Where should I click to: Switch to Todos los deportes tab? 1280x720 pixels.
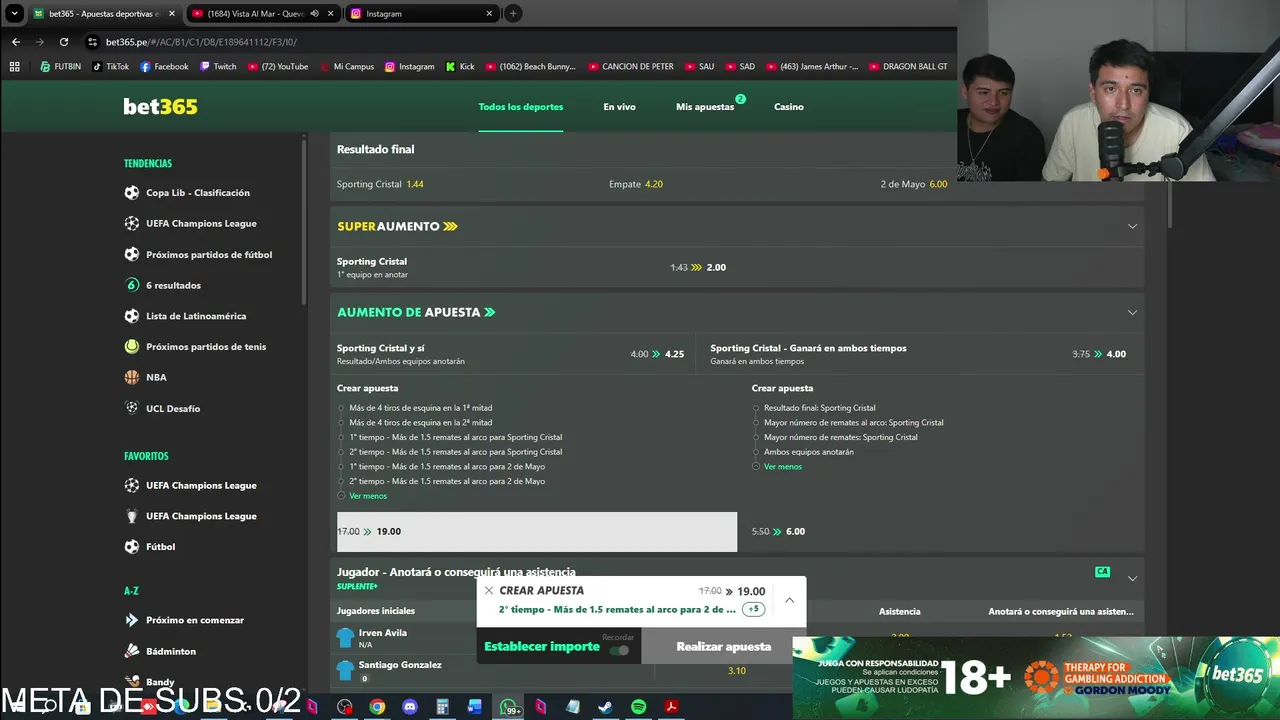pos(520,107)
